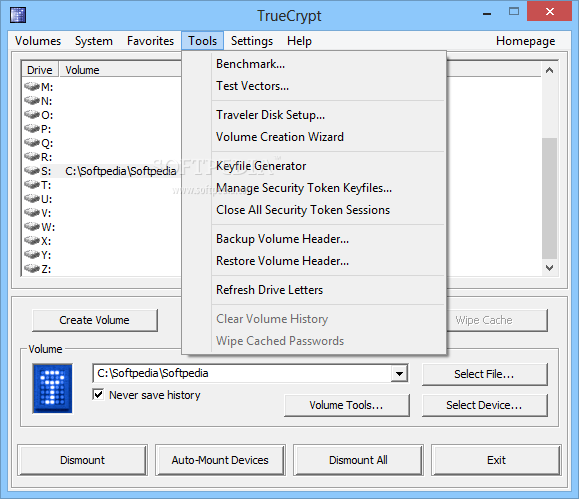This screenshot has height=499, width=579.
Task: Select the M: drive icon
Action: tap(32, 86)
